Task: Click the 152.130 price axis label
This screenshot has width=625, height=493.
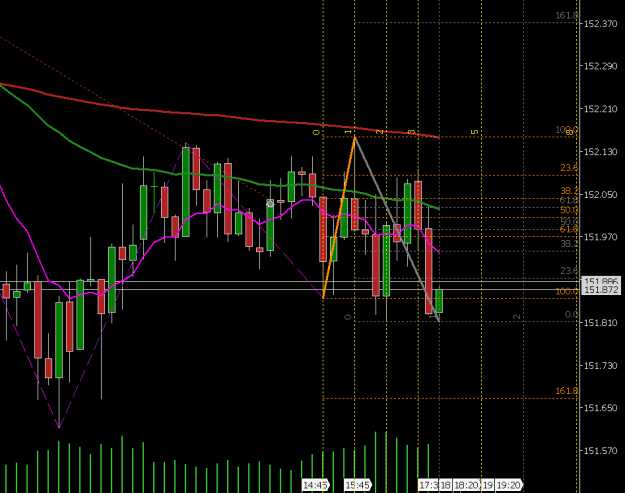Action: 600,151
